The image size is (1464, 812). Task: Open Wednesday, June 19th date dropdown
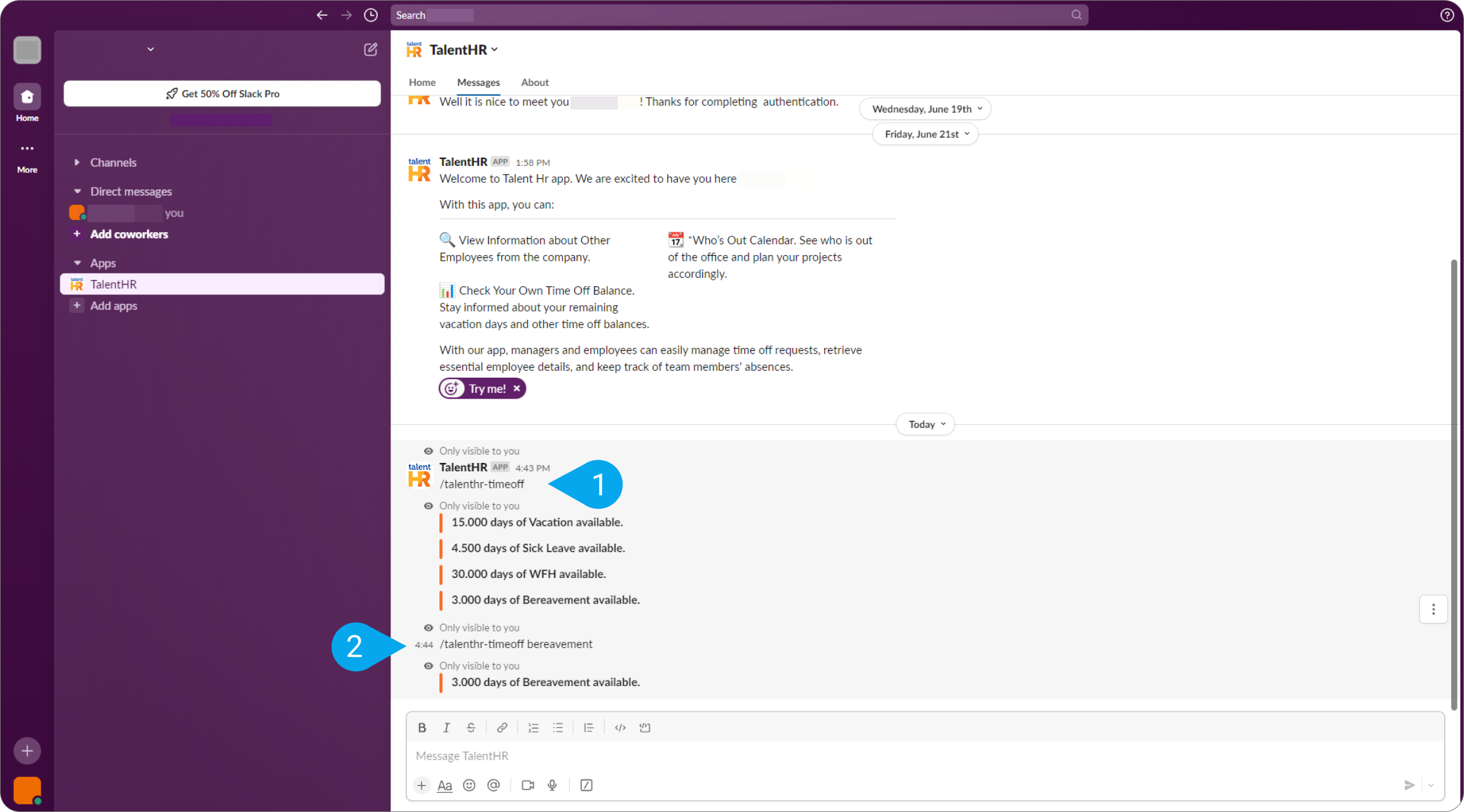tap(925, 109)
